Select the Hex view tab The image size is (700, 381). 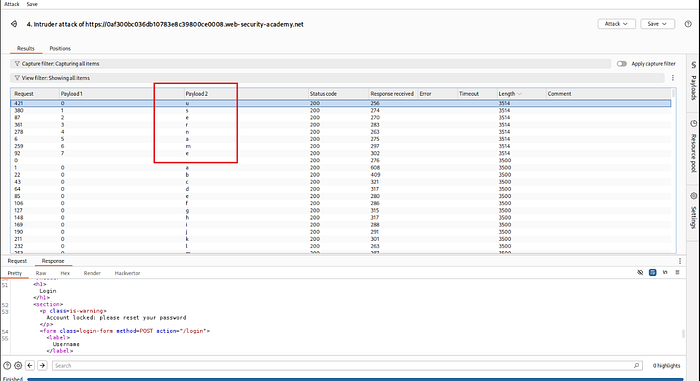click(65, 273)
